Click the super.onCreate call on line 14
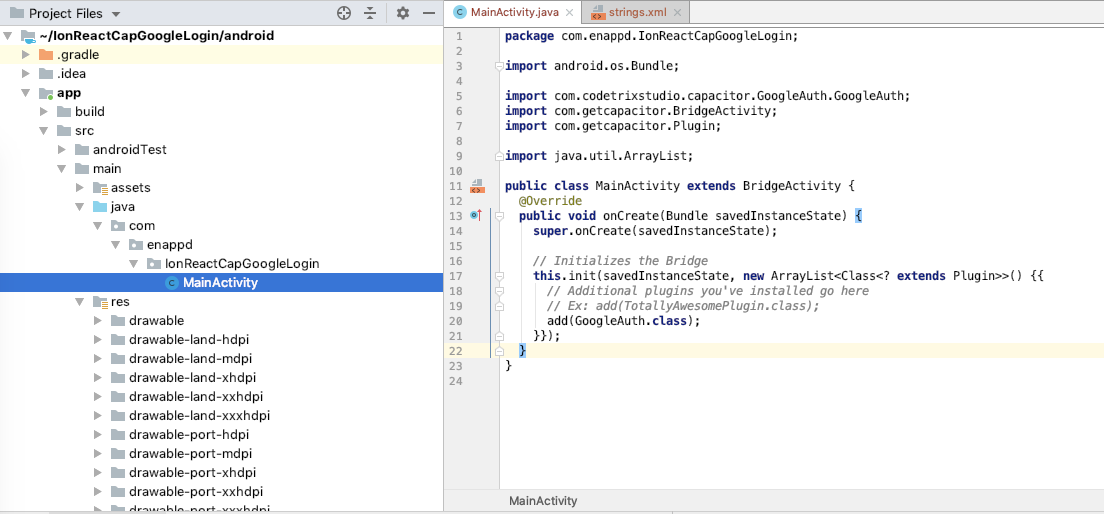Screen dimensions: 1104x514 (655, 231)
